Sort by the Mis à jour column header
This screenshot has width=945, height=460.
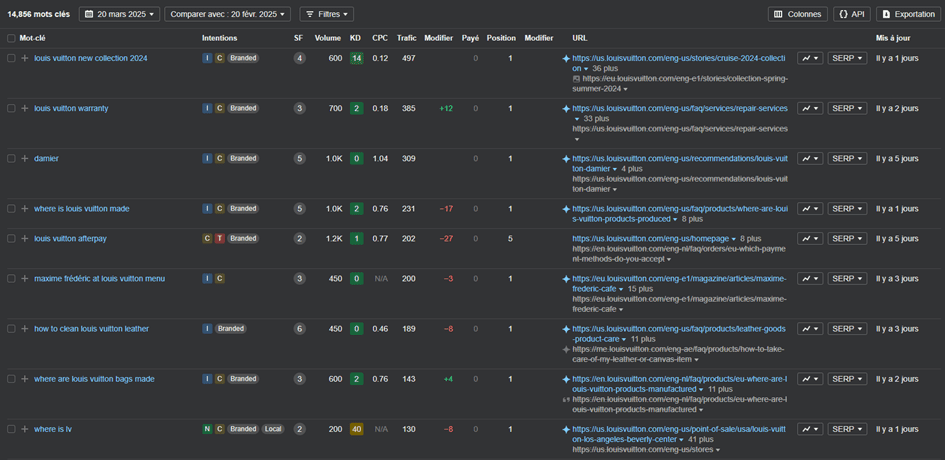point(893,38)
